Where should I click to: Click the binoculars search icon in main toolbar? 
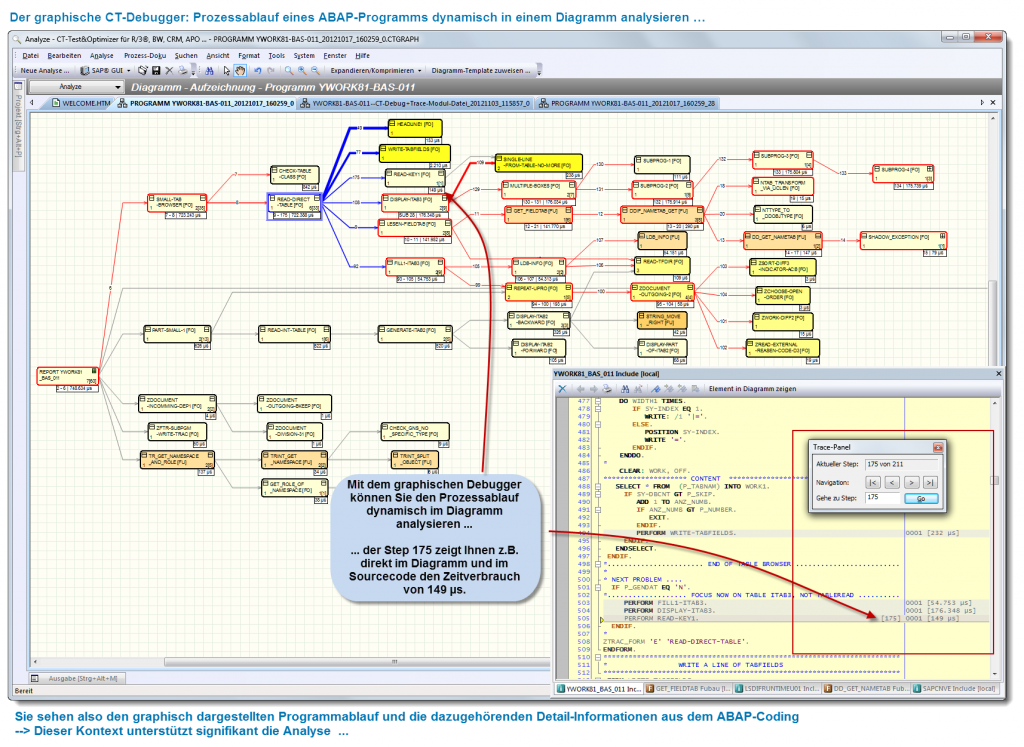(x=209, y=71)
